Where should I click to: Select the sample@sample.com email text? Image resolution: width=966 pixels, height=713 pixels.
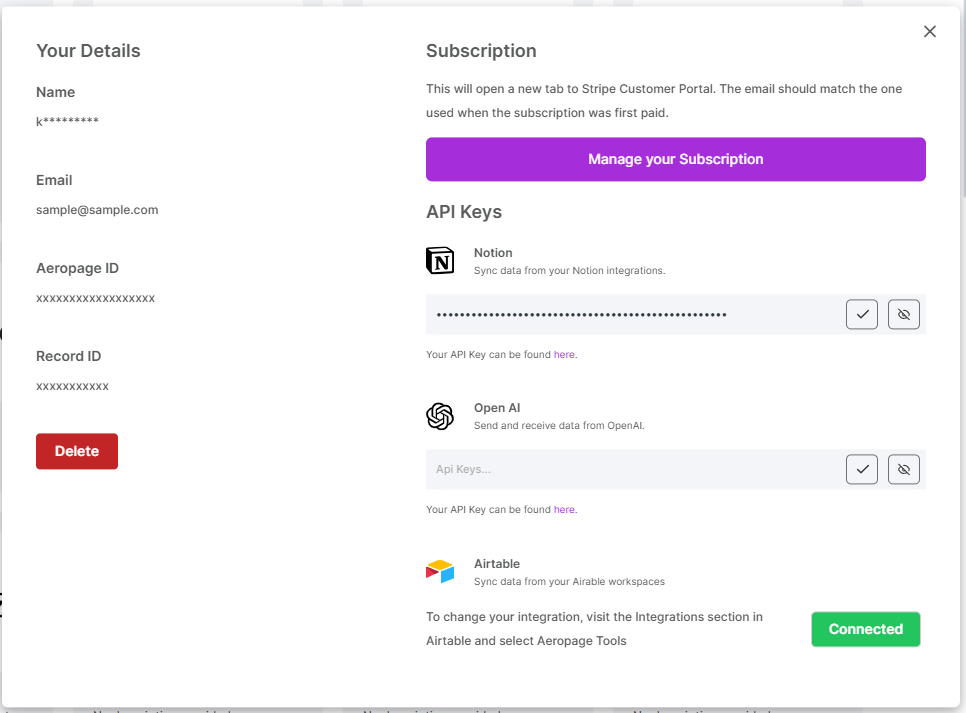(97, 210)
